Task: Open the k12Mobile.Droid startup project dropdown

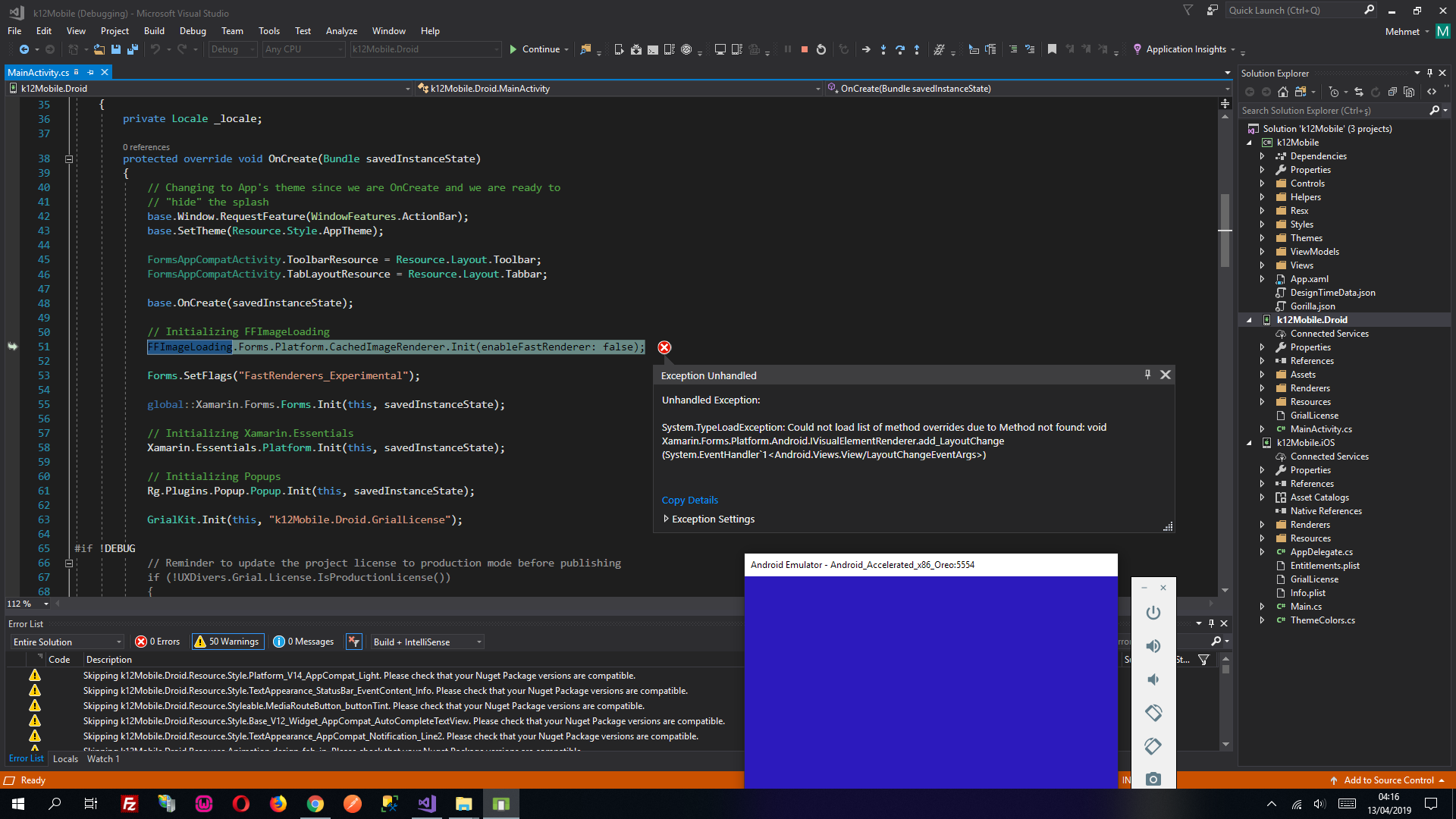Action: point(425,49)
